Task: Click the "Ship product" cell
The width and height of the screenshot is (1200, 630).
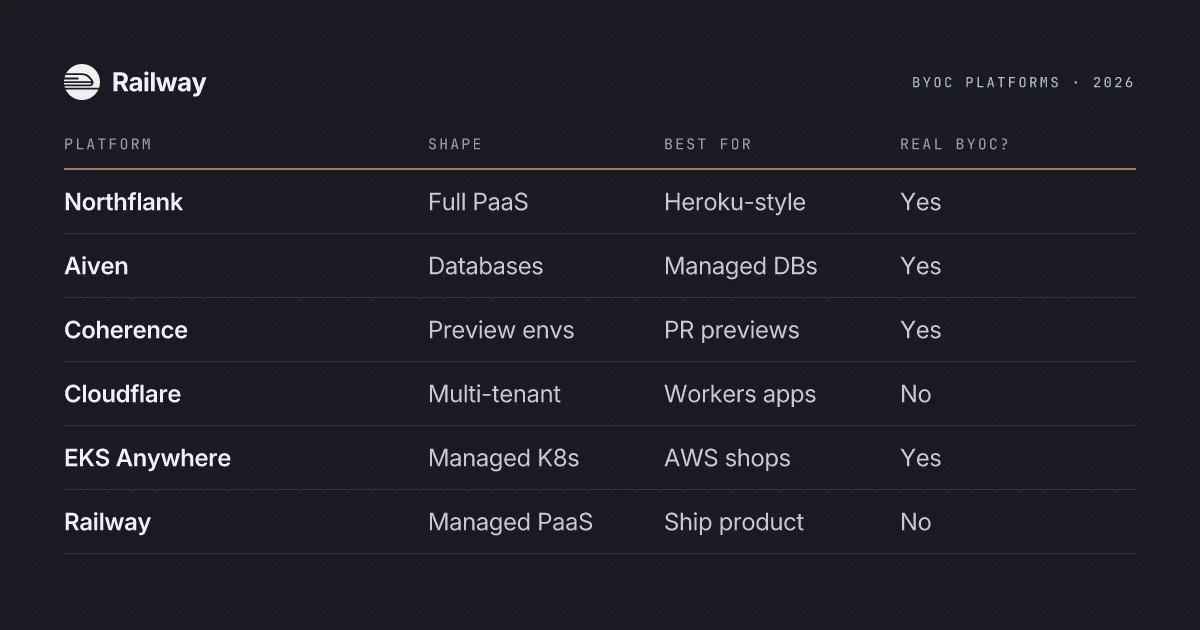Action: click(734, 522)
